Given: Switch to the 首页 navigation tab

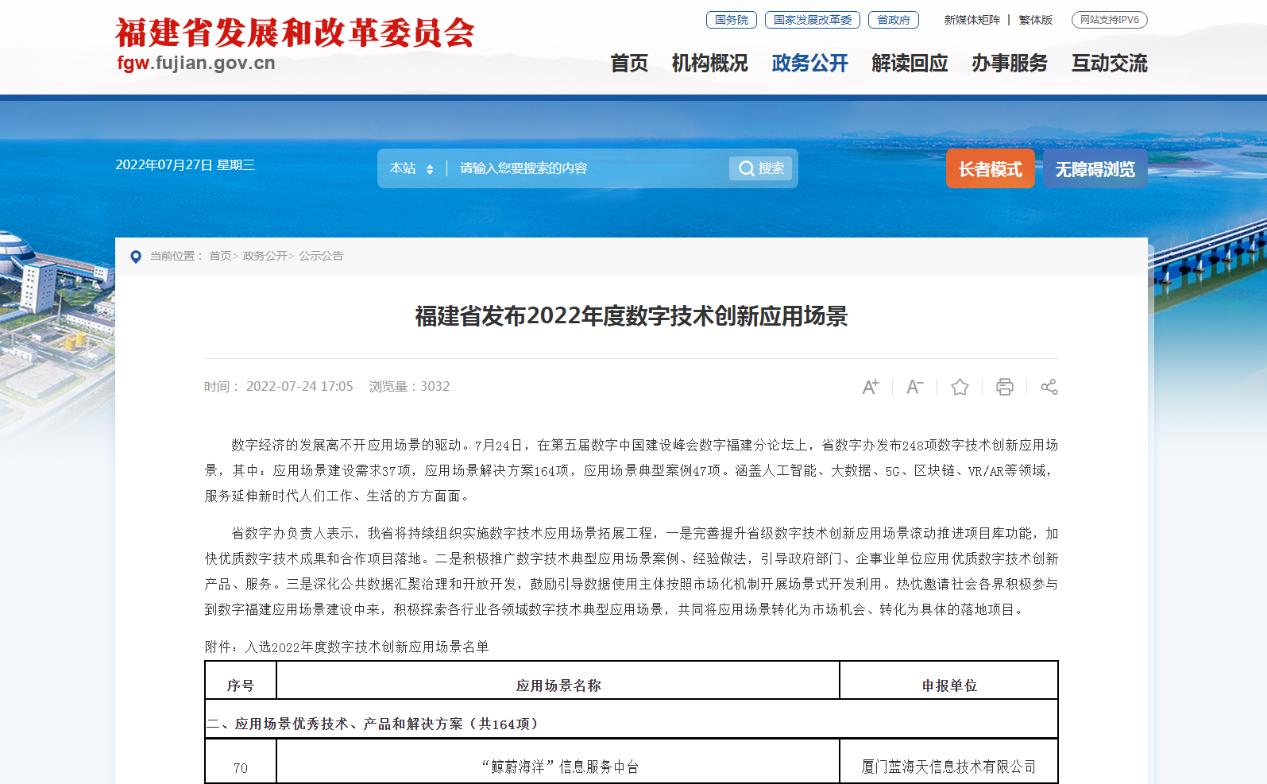Looking at the screenshot, I should coord(627,63).
